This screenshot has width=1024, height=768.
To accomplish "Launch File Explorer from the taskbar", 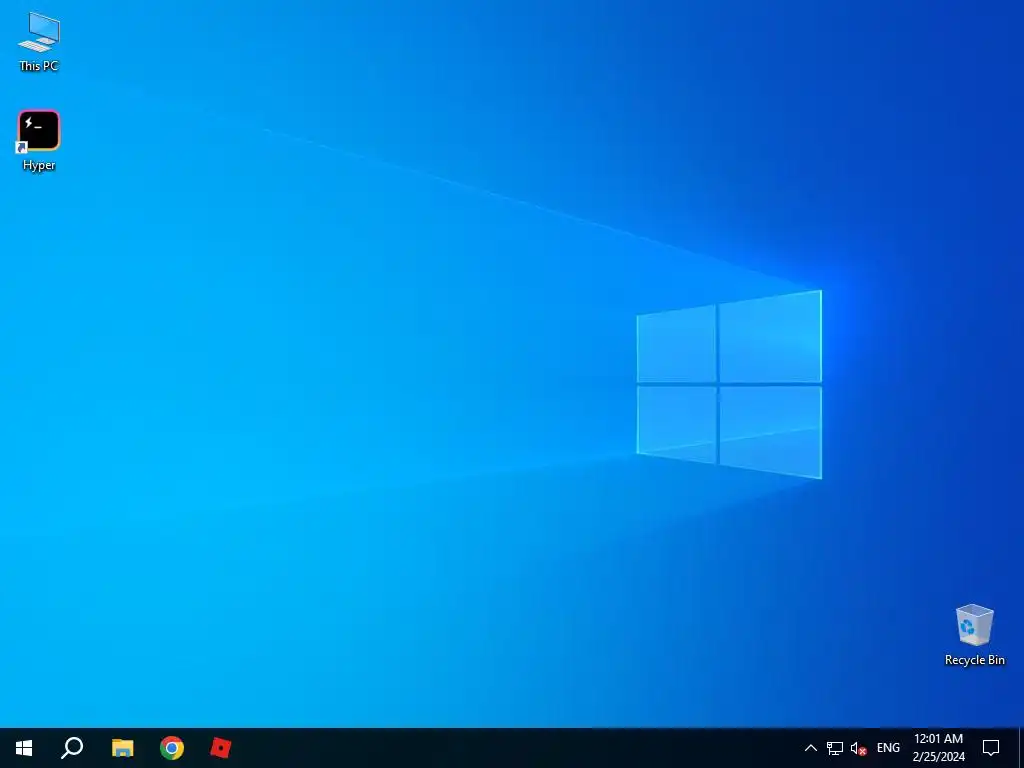I will pyautogui.click(x=122, y=748).
